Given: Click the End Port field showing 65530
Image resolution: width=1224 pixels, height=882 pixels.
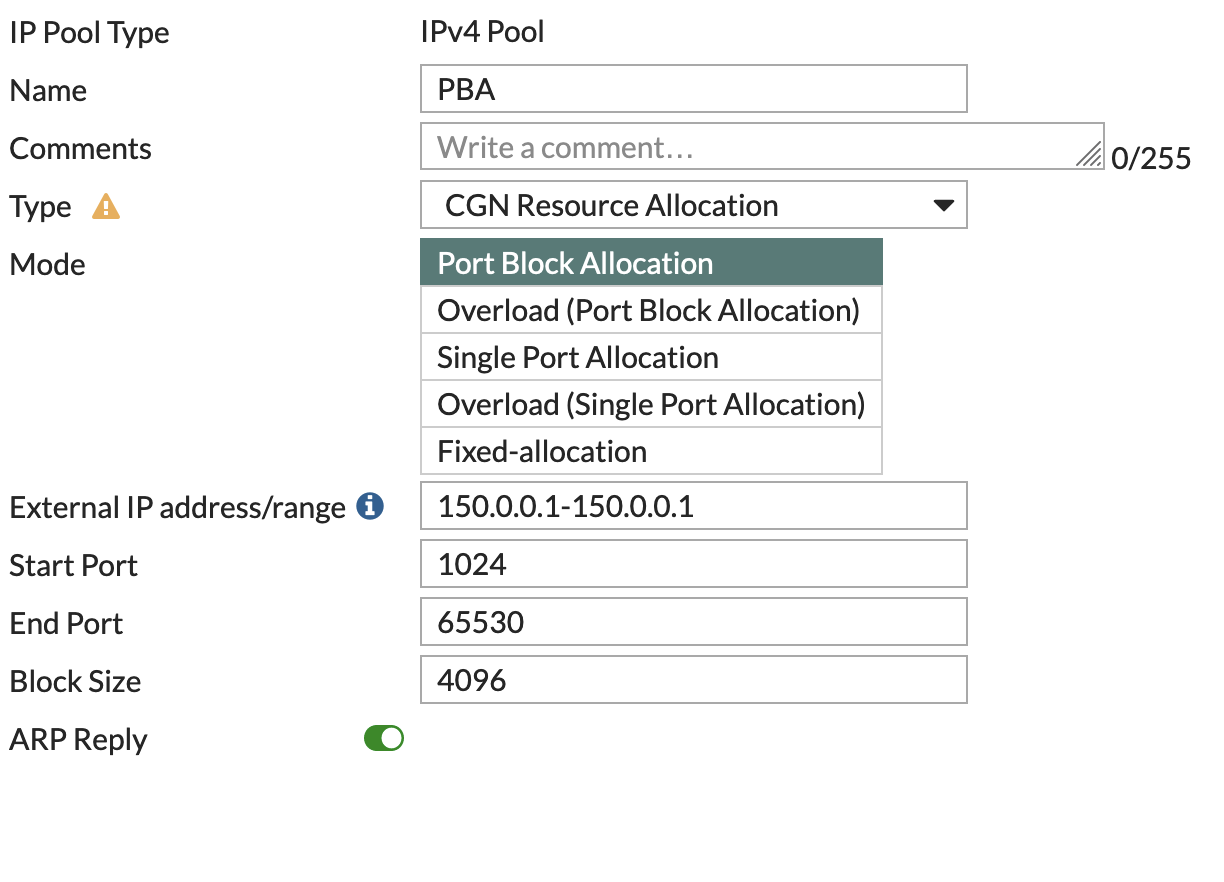Looking at the screenshot, I should [x=693, y=621].
